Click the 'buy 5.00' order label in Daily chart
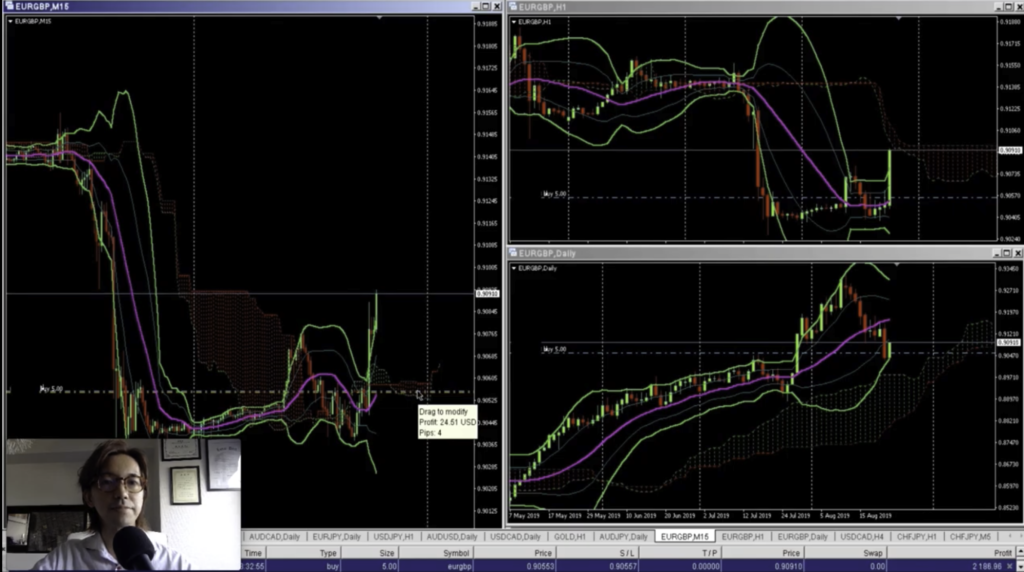The height and width of the screenshot is (572, 1024). click(x=554, y=349)
